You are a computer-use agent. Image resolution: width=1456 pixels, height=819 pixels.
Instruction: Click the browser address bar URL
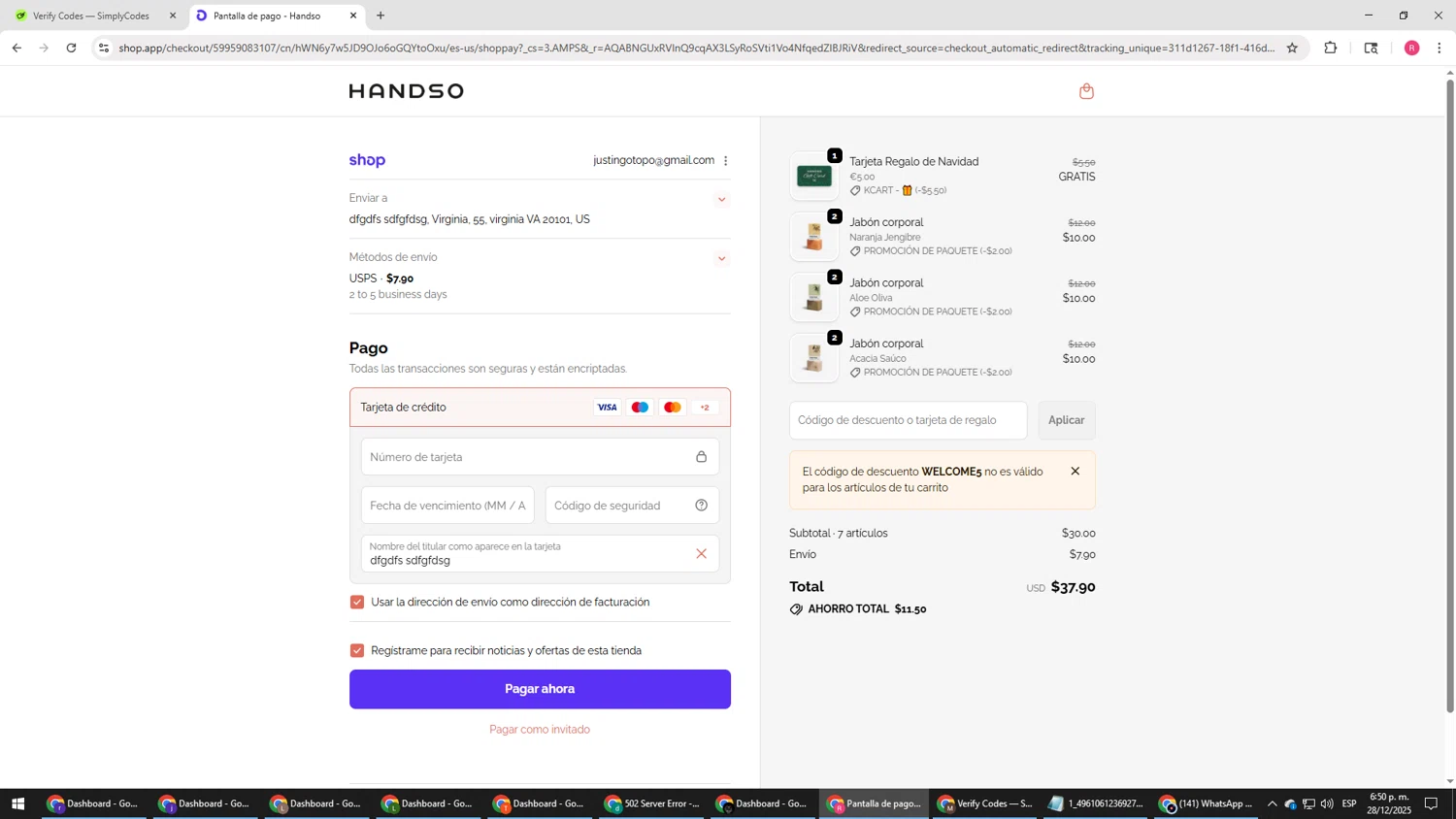696,48
